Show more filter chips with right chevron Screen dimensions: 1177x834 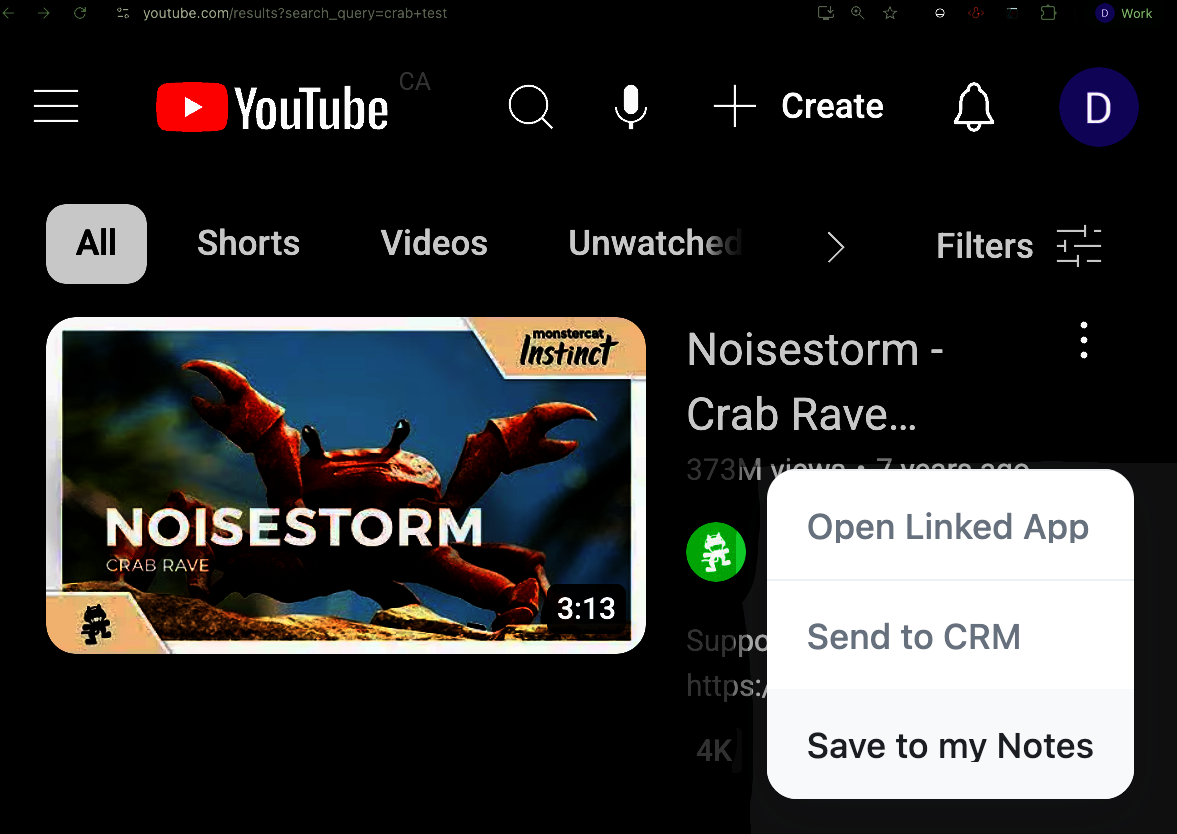(835, 246)
